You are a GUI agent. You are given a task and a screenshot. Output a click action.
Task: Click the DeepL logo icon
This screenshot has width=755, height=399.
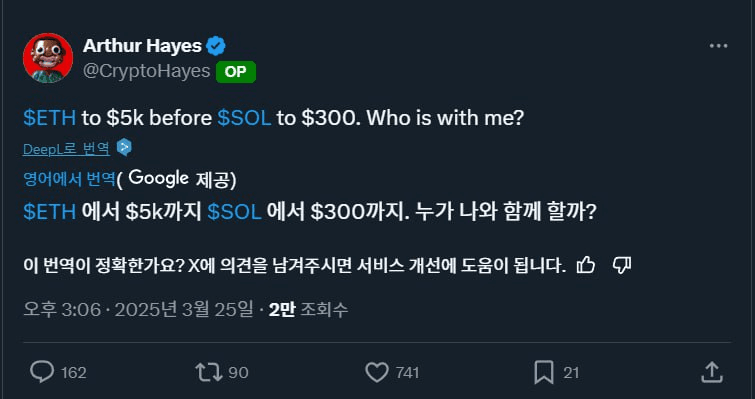click(124, 148)
